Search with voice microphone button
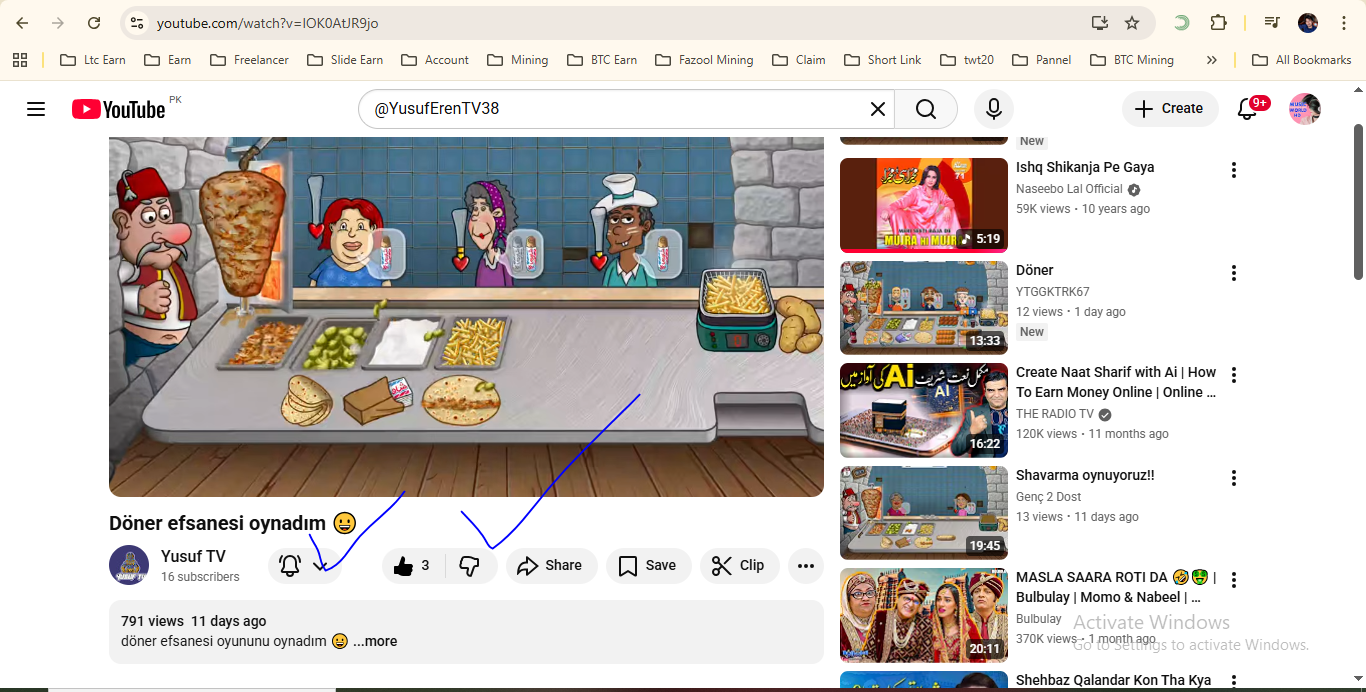Image resolution: width=1366 pixels, height=692 pixels. click(994, 109)
